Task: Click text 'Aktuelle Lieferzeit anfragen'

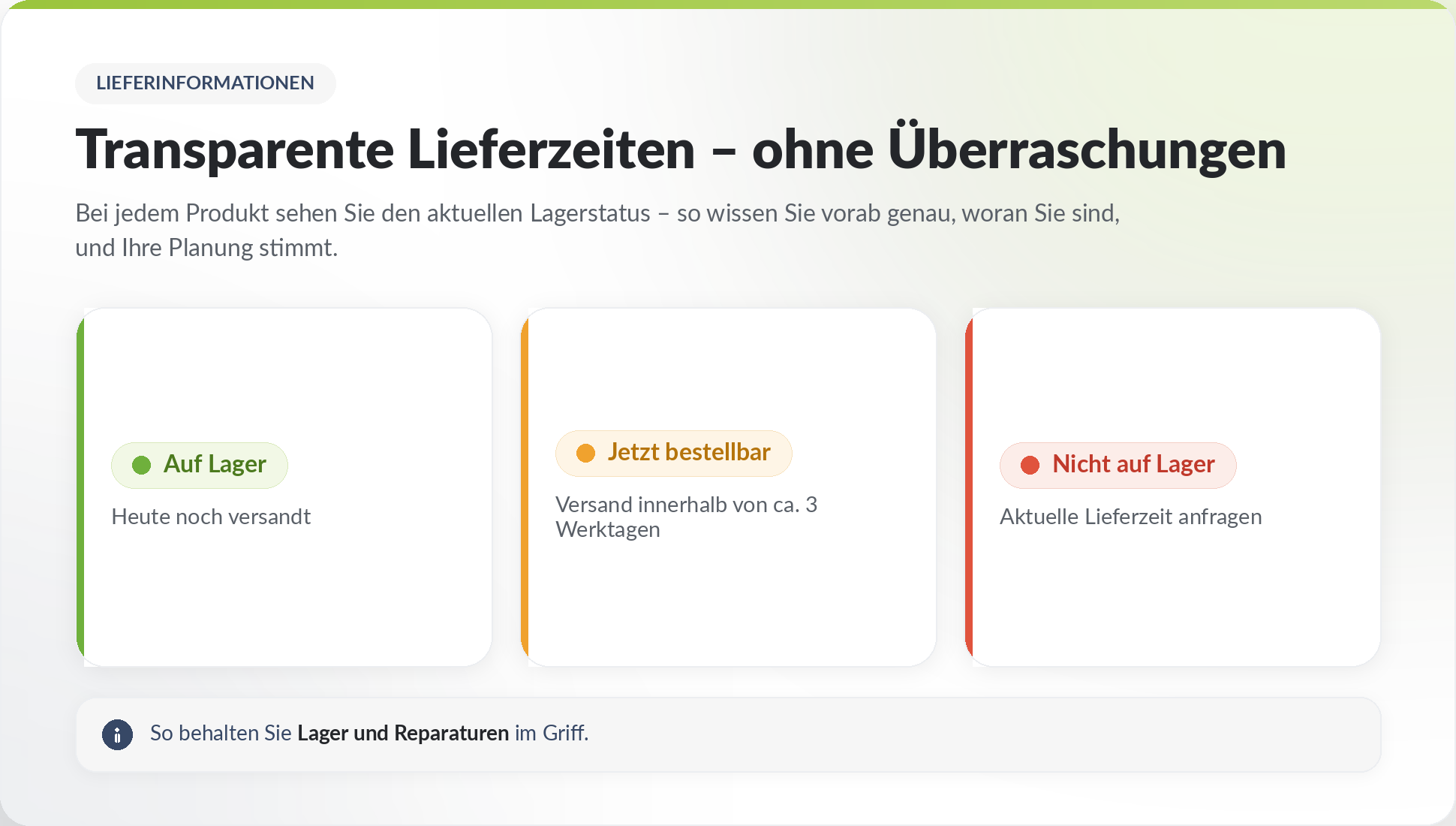Action: [1130, 517]
